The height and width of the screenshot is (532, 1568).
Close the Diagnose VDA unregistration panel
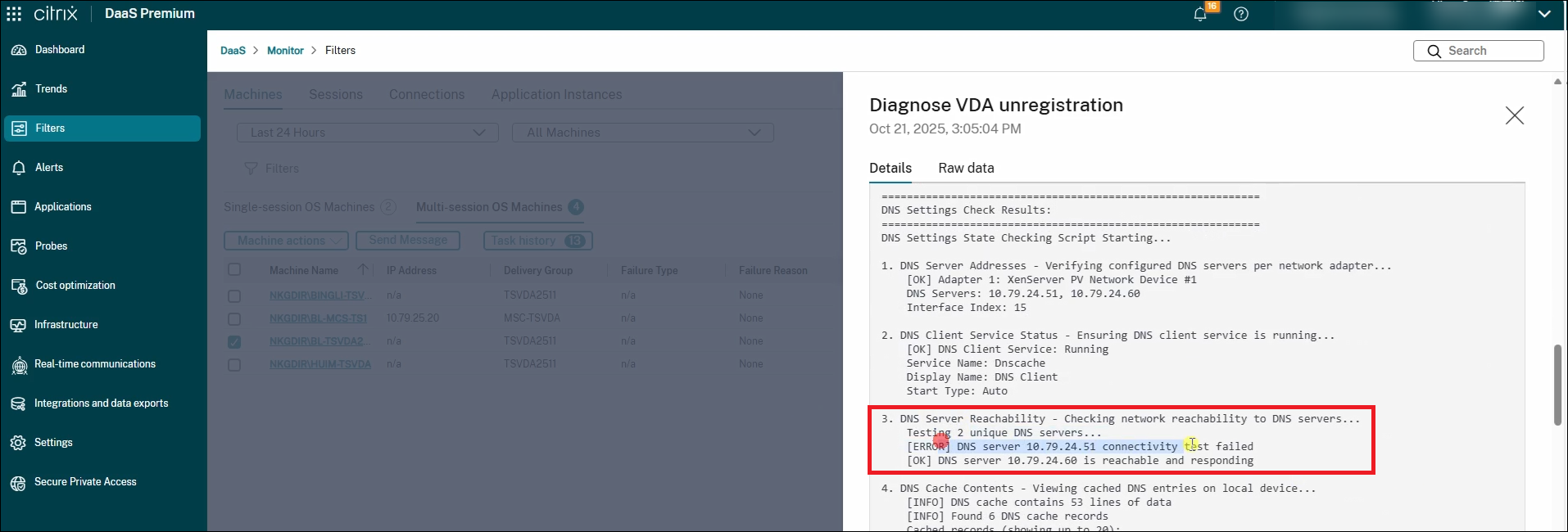[1515, 115]
